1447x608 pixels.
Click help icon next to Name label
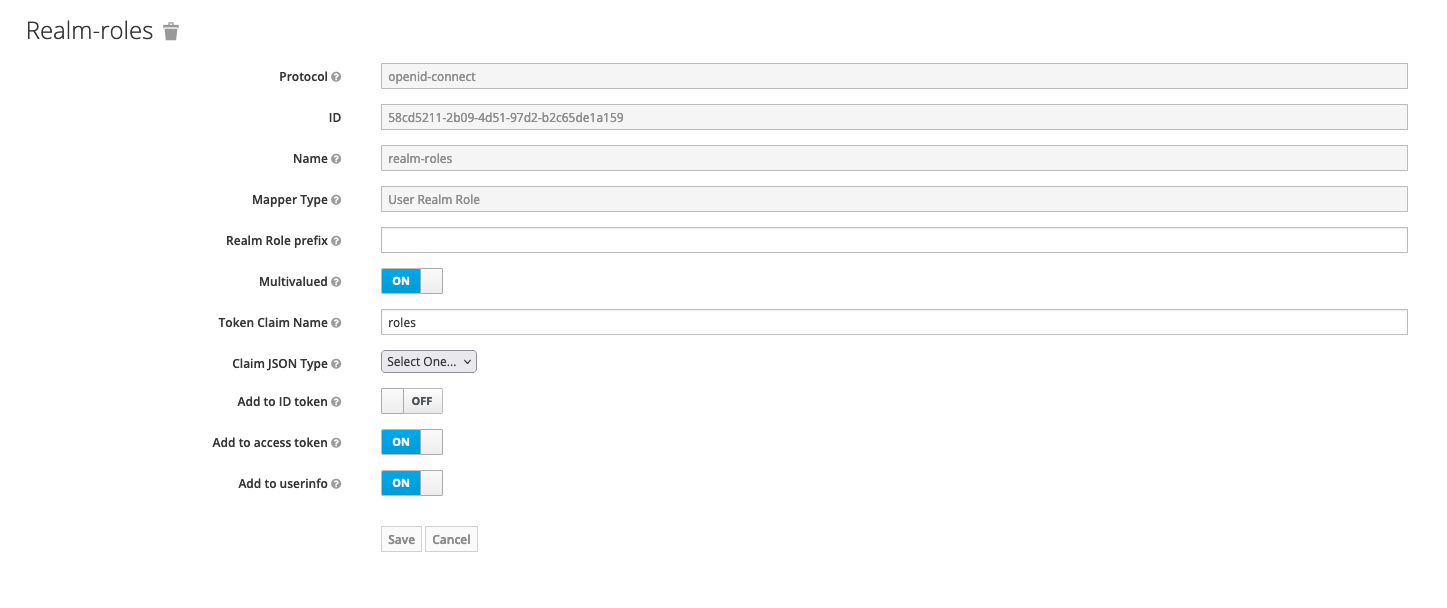click(336, 159)
